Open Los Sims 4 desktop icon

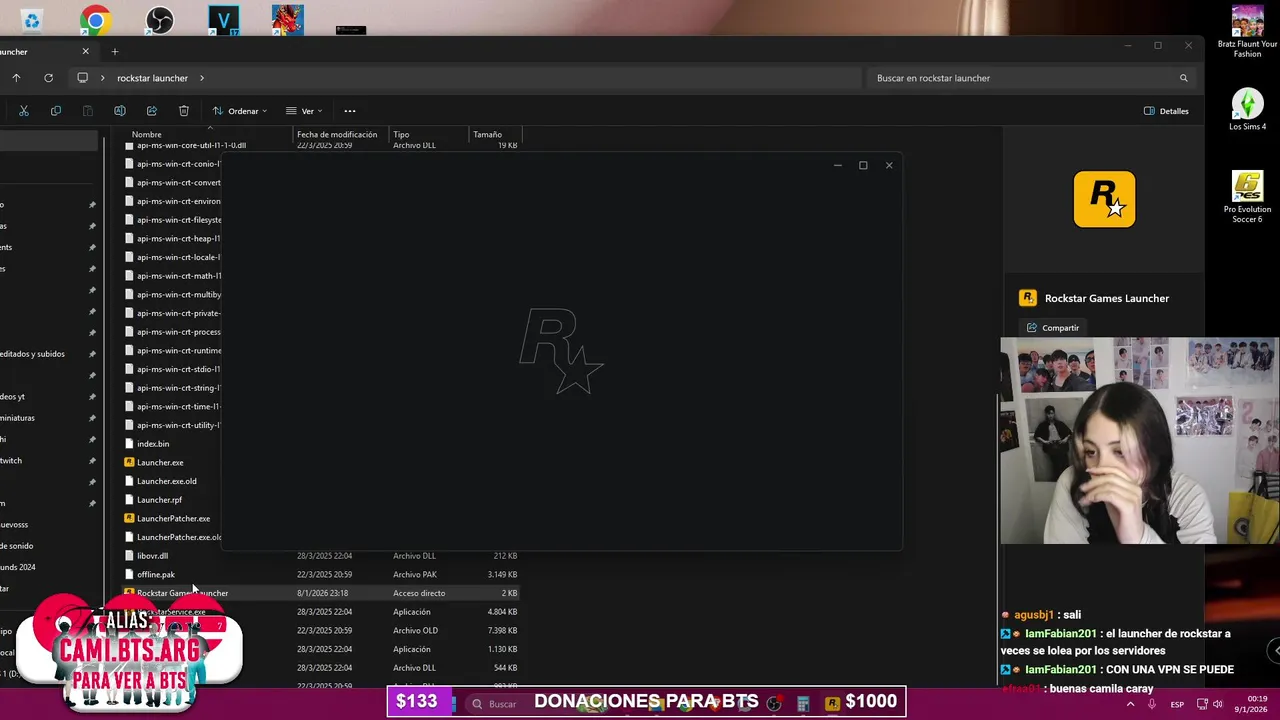[x=1247, y=110]
